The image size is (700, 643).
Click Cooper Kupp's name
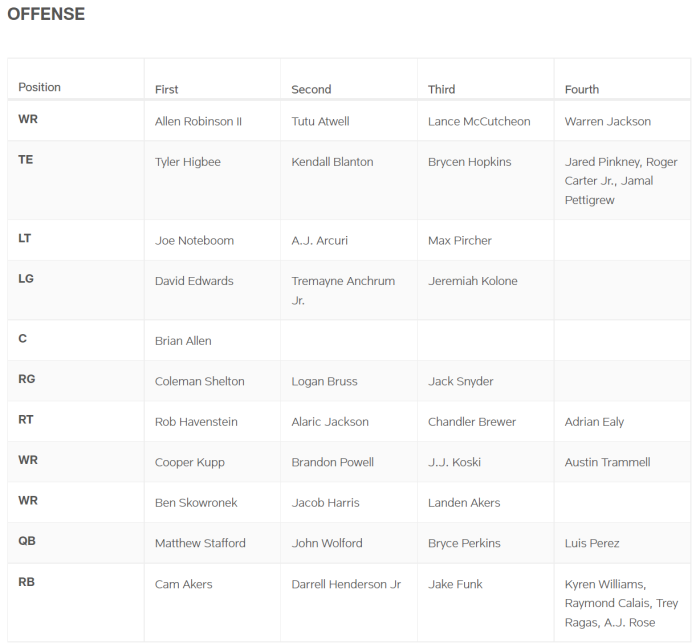(190, 463)
